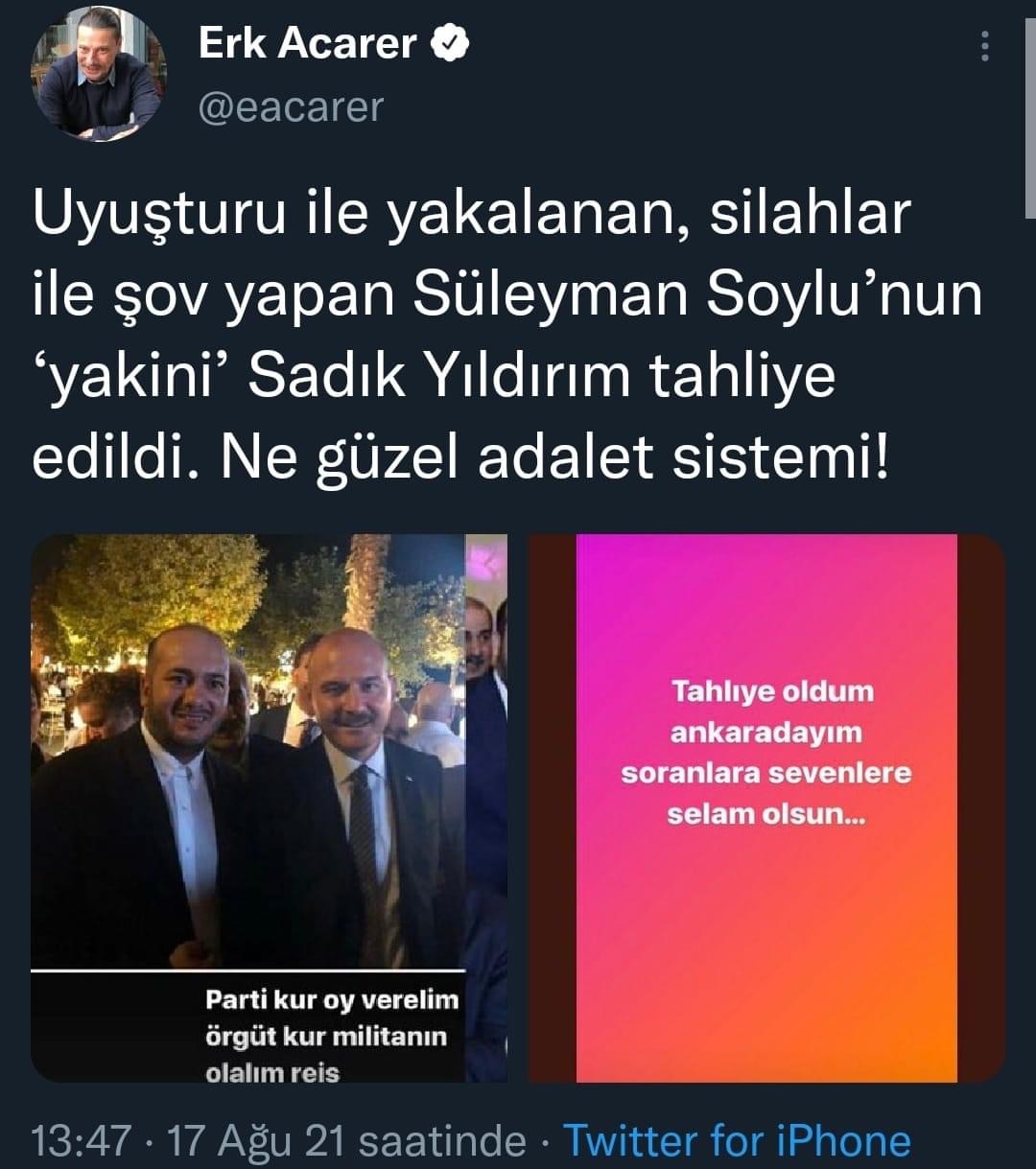
Task: Open the @eacarer handle link
Action: [290, 106]
